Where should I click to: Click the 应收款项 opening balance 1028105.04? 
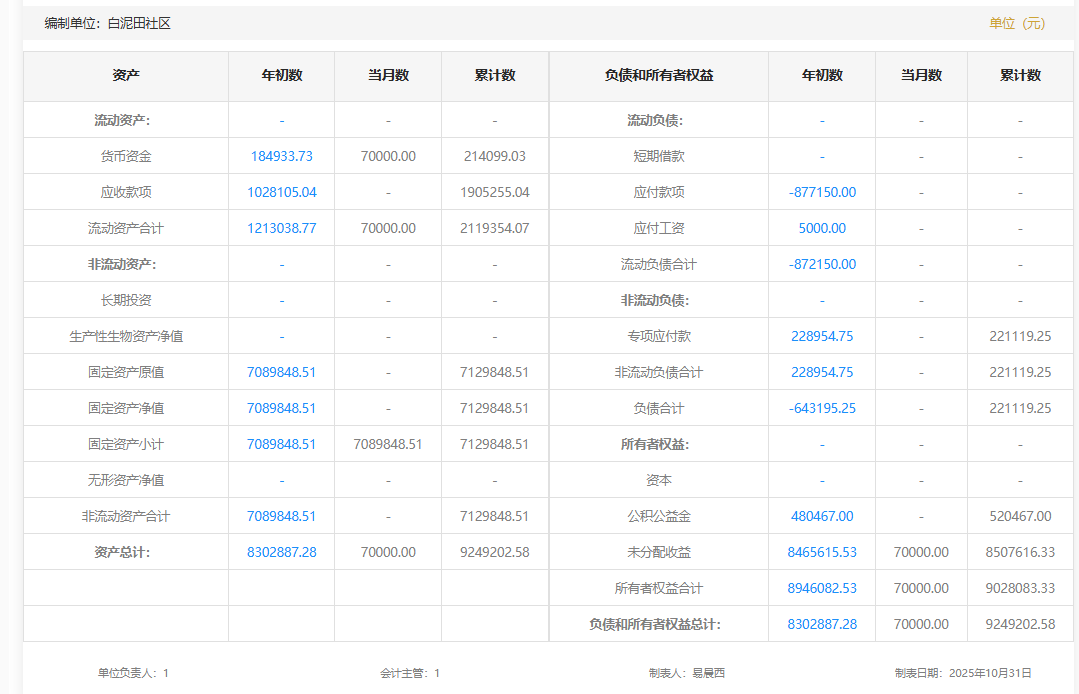pyautogui.click(x=281, y=192)
